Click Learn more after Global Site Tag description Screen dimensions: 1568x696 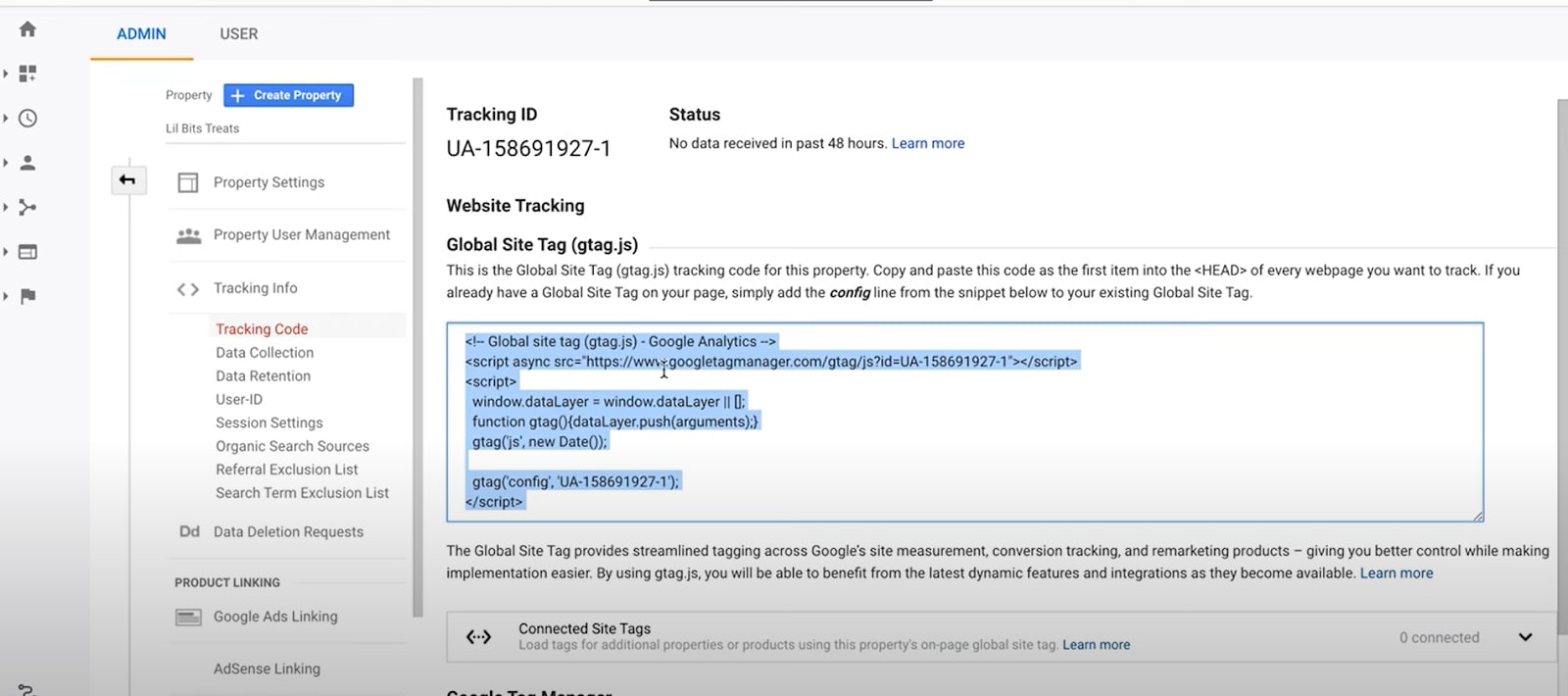(x=1396, y=573)
